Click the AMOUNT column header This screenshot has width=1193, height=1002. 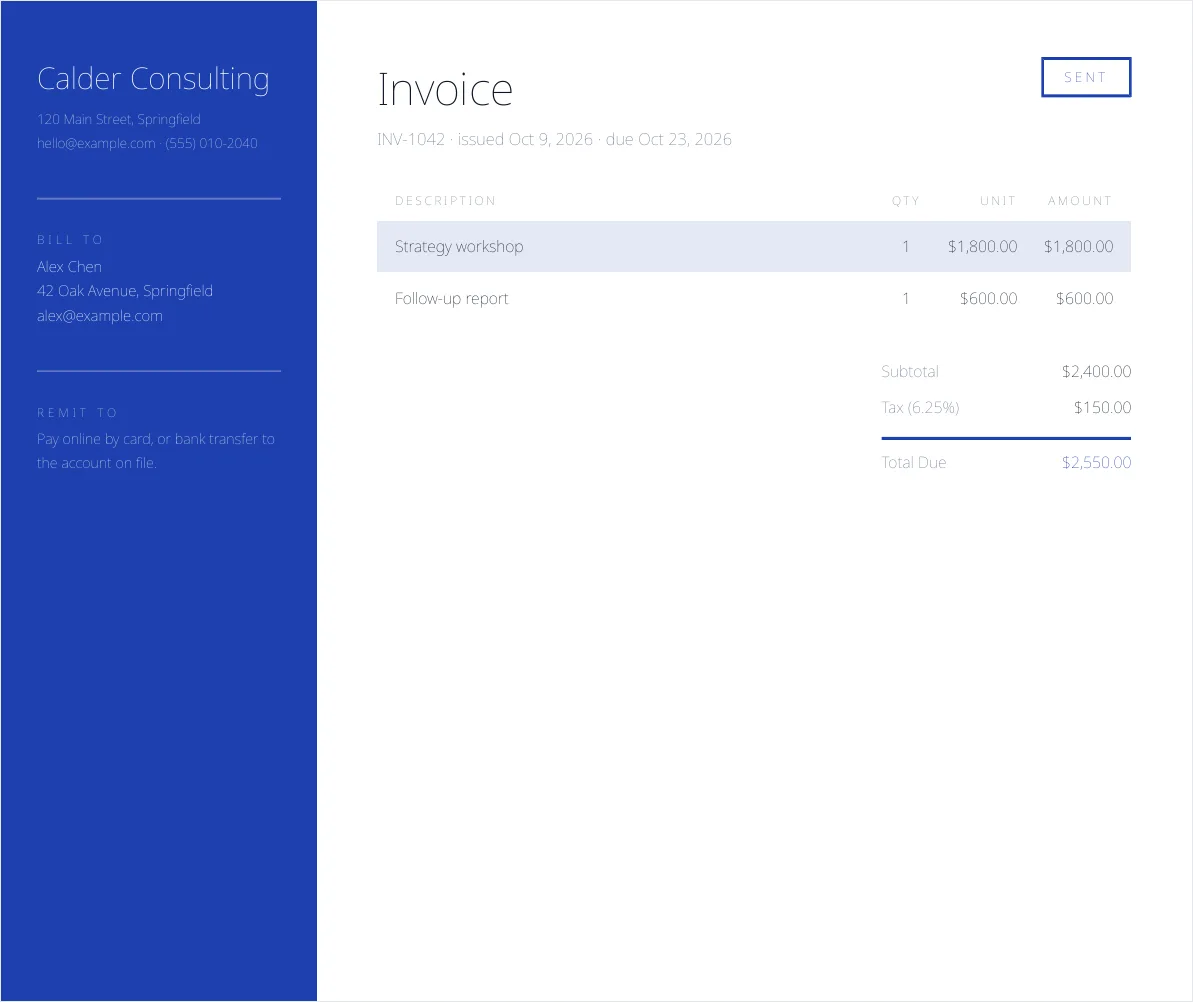coord(1080,201)
